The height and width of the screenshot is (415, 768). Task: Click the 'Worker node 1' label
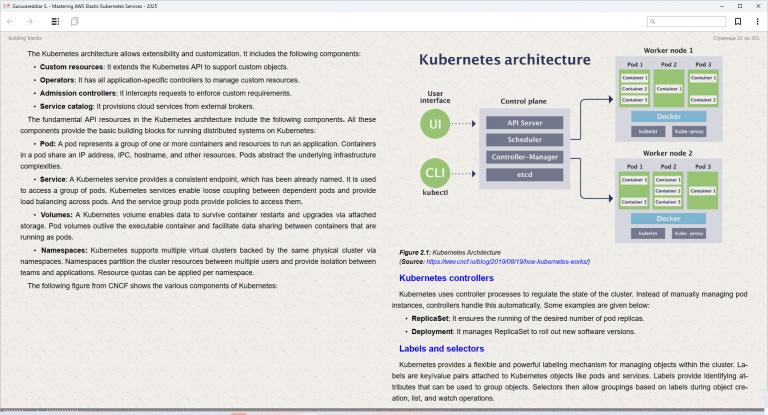click(668, 50)
